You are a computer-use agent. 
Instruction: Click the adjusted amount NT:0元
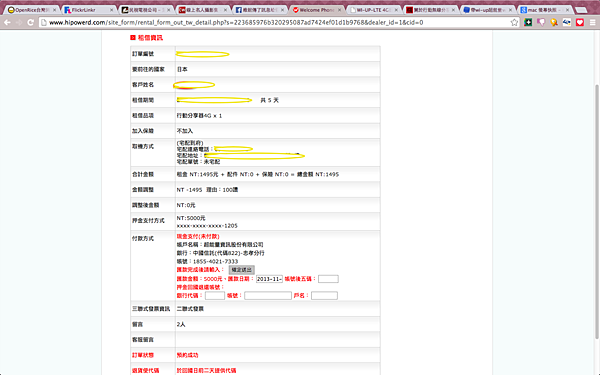(x=186, y=205)
